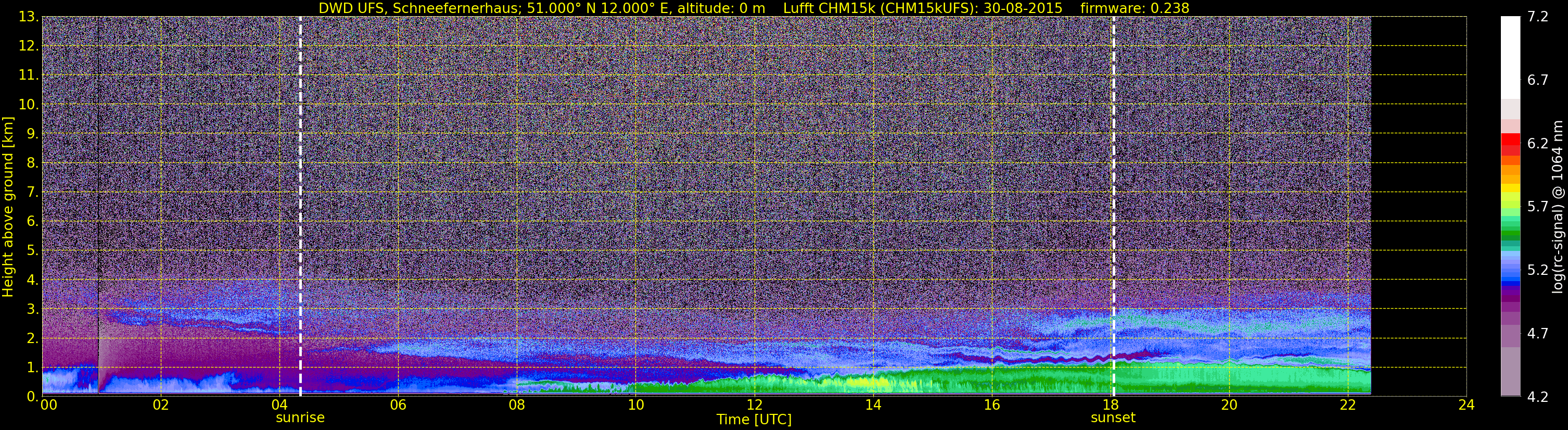Click the 'log(rc-signal) @ 1064 nm' colorbar label
Screen dimensions: 1568x430
pos(1557,207)
